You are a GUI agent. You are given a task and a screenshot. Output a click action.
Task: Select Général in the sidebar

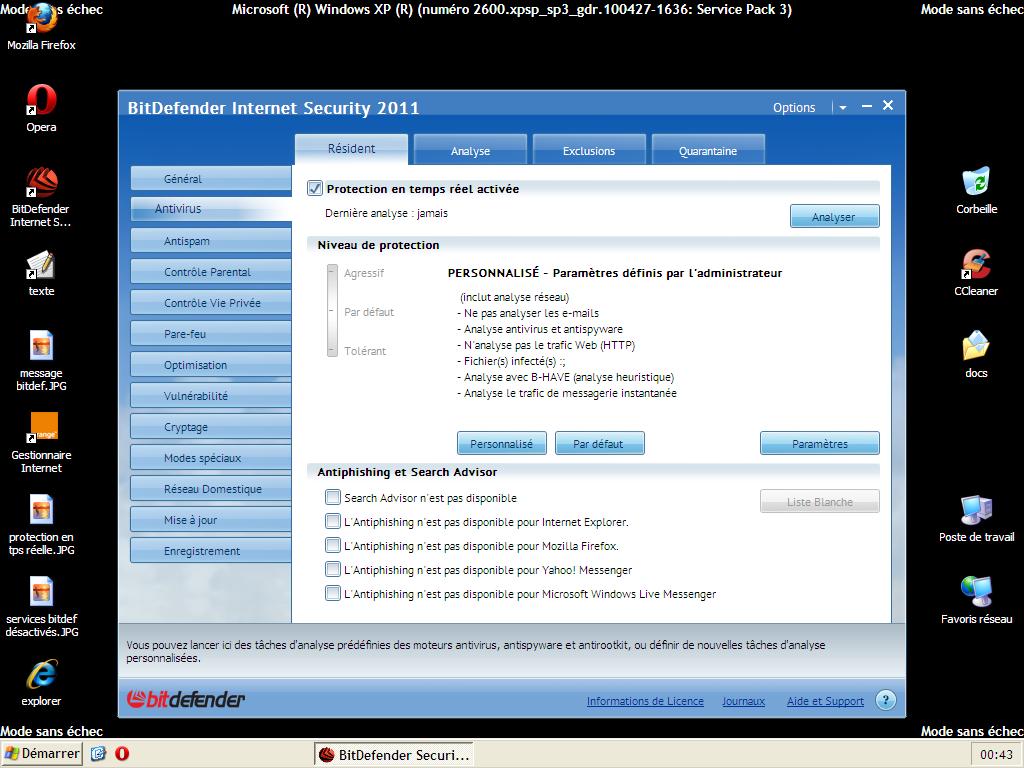point(211,179)
